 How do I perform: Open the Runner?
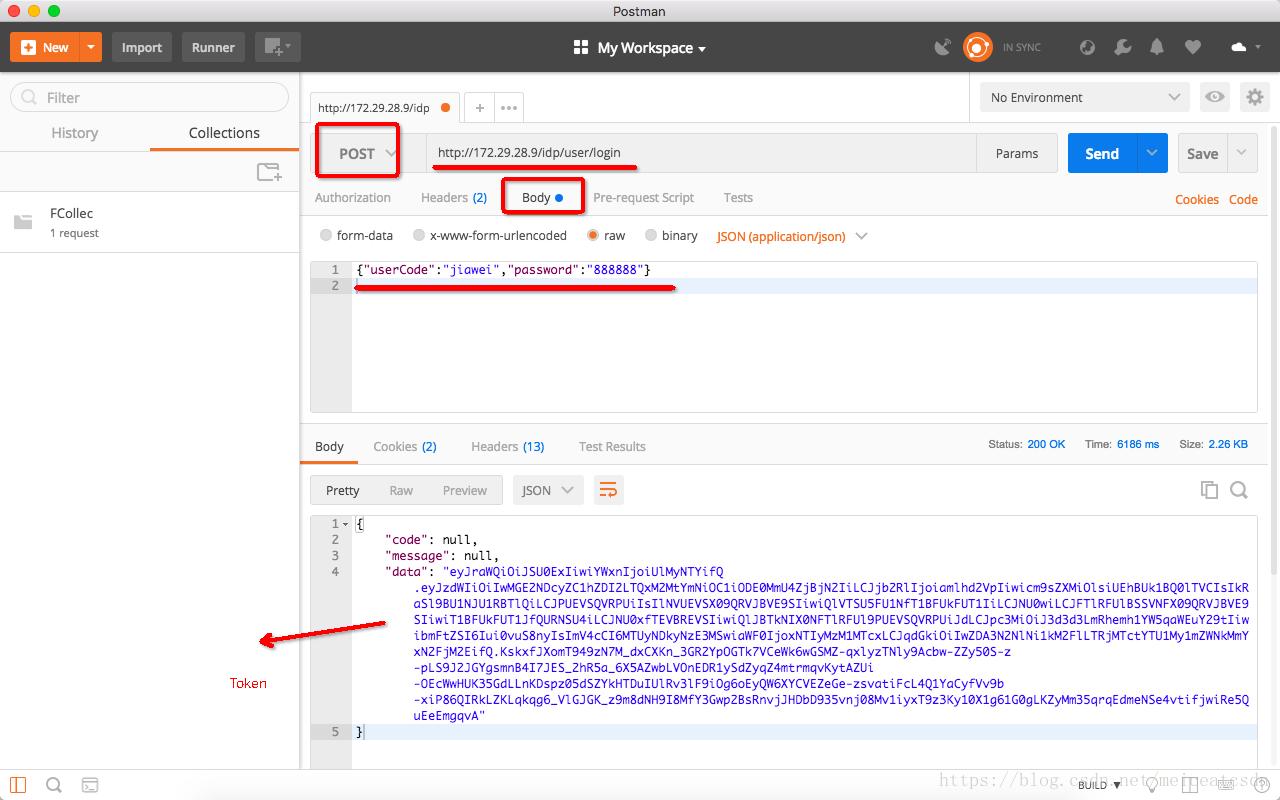213,47
